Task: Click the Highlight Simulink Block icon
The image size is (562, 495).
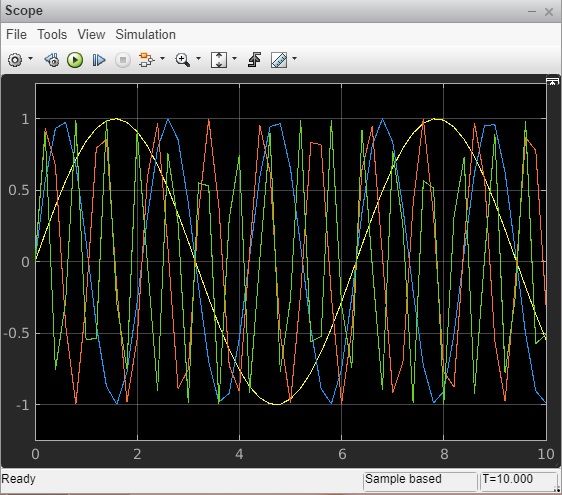Action: tap(147, 60)
